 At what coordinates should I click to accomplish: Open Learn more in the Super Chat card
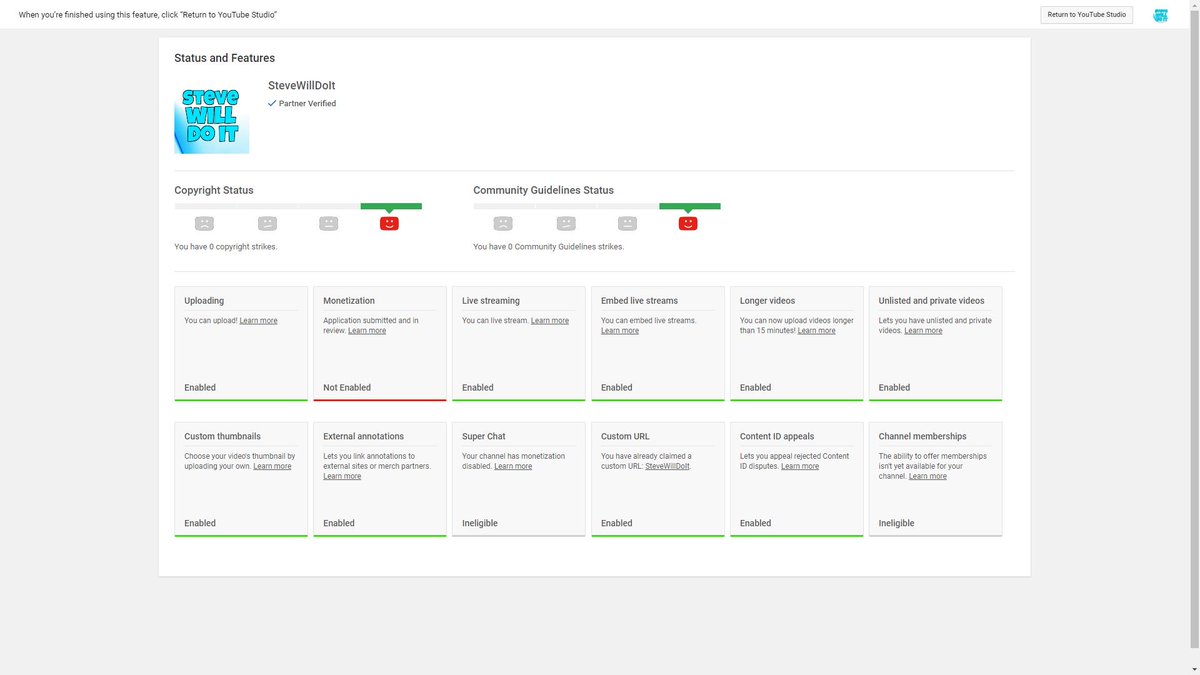(513, 467)
